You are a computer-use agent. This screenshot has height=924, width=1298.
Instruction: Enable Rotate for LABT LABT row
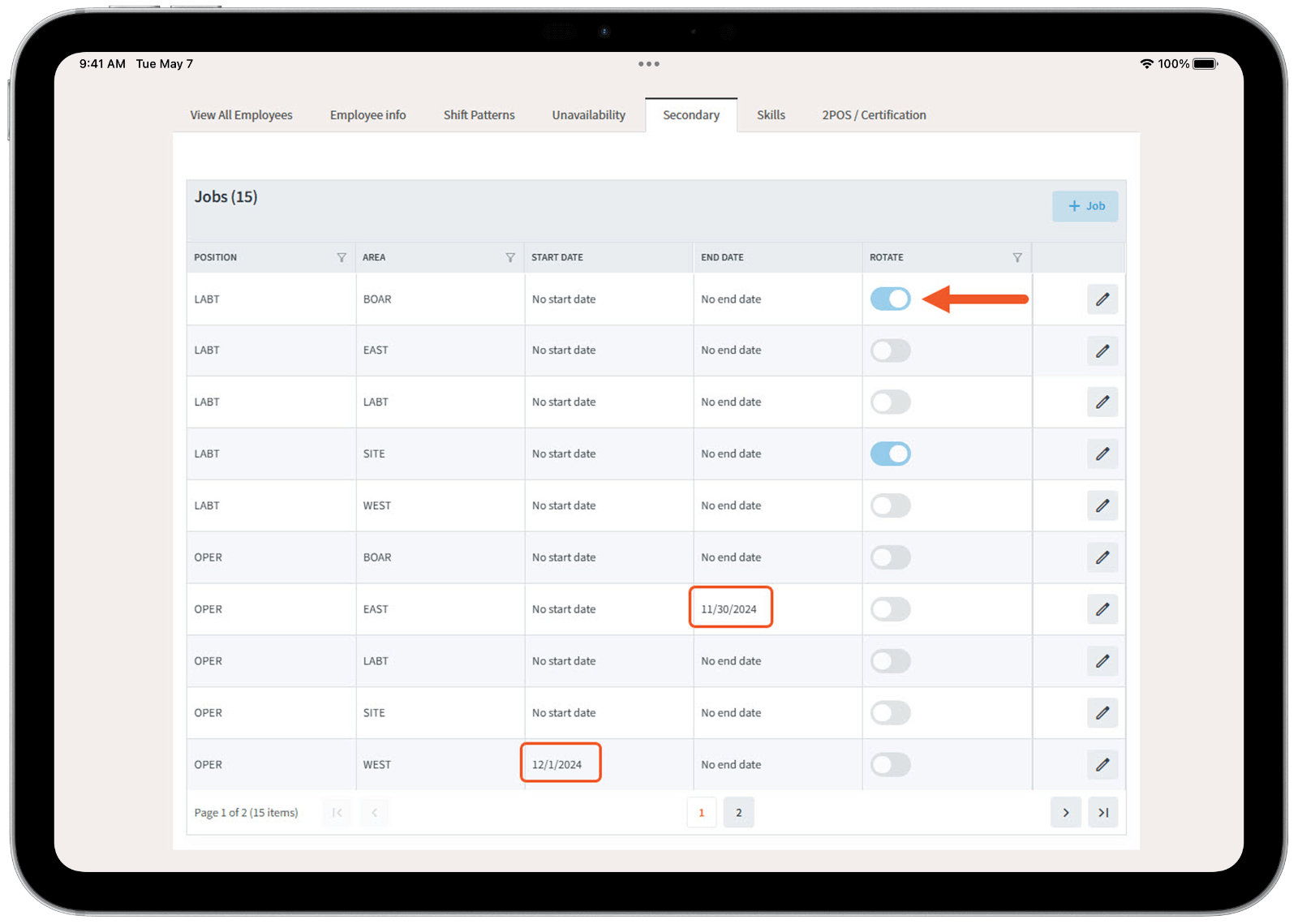(891, 402)
